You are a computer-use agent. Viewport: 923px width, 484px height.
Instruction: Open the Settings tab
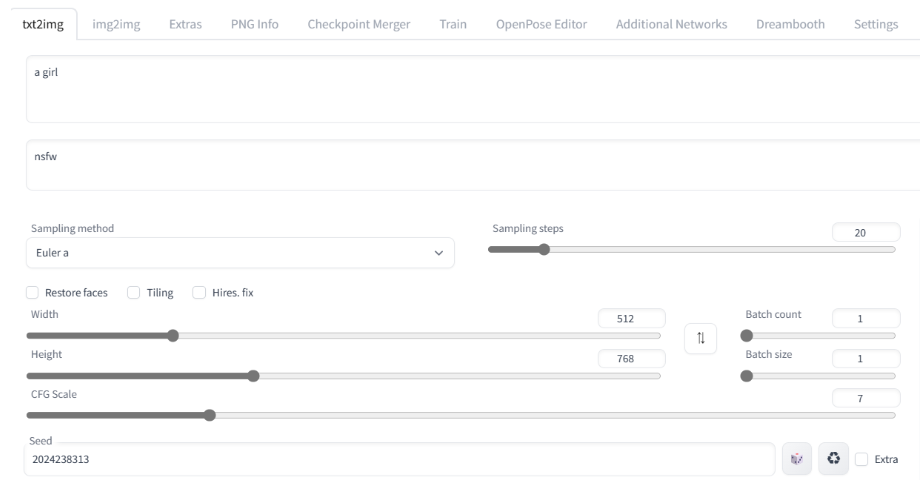[876, 24]
